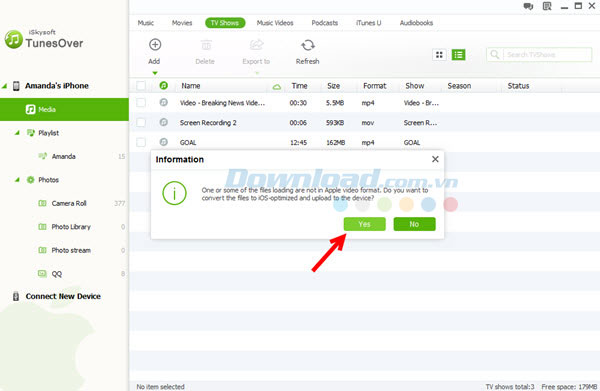Click the cloud column header icon
Image resolution: width=600 pixels, height=391 pixels.
pyautogui.click(x=276, y=87)
